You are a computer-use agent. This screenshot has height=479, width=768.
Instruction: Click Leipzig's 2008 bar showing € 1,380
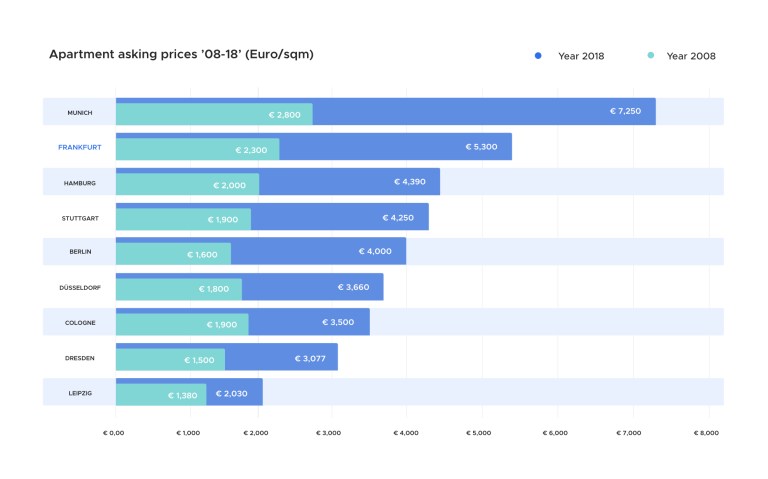click(161, 395)
